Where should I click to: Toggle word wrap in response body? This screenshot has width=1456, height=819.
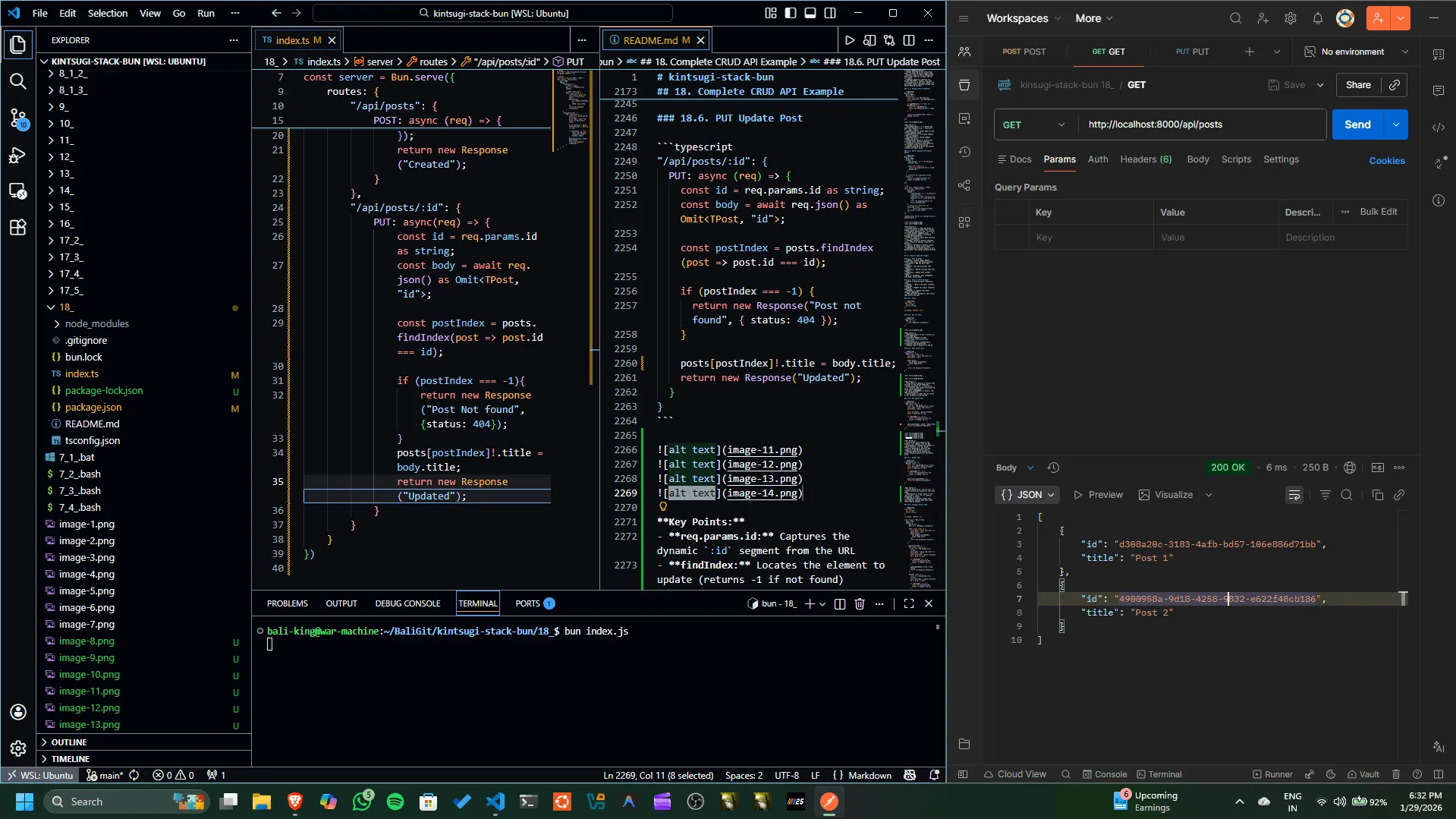pos(1294,495)
